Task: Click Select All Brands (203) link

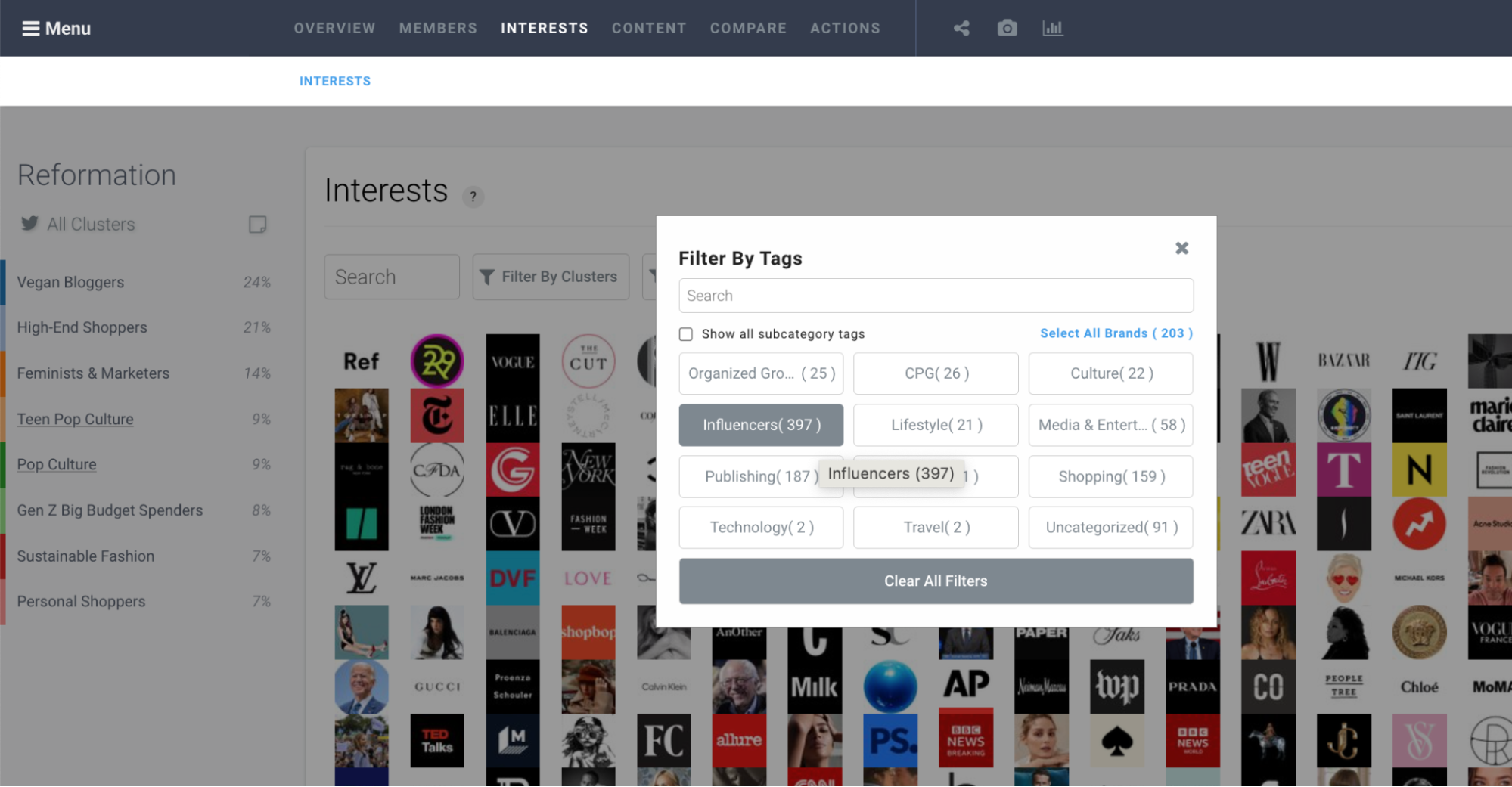Action: click(x=1116, y=333)
